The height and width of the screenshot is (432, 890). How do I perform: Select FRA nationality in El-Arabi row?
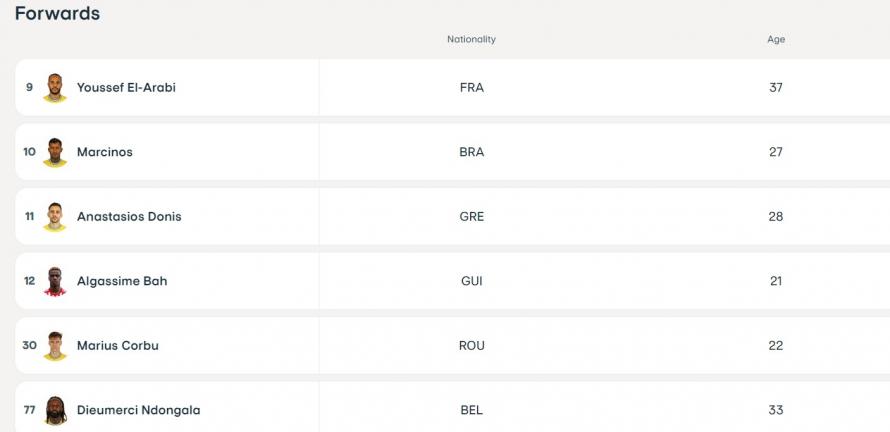472,87
